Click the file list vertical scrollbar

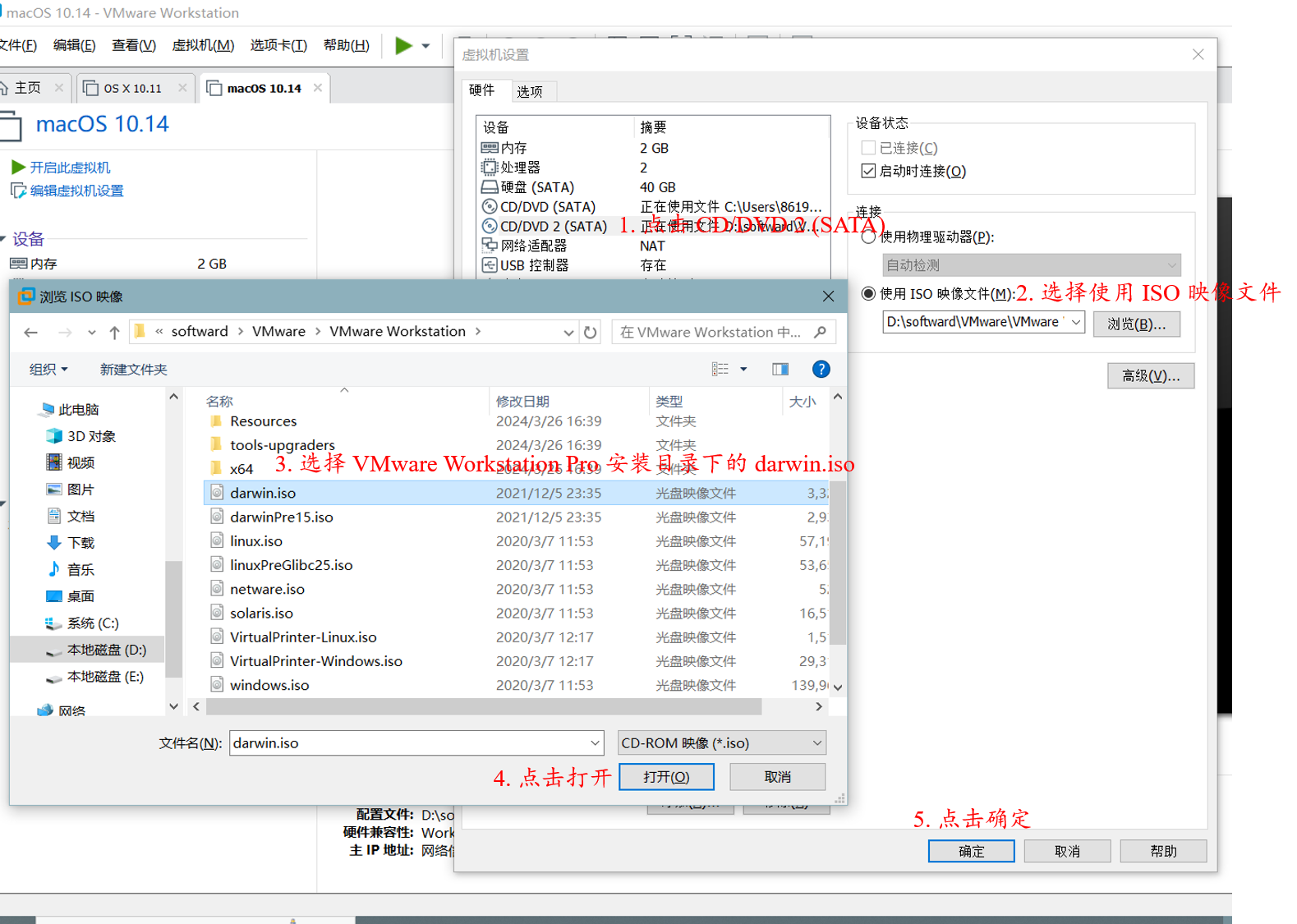pos(838,563)
